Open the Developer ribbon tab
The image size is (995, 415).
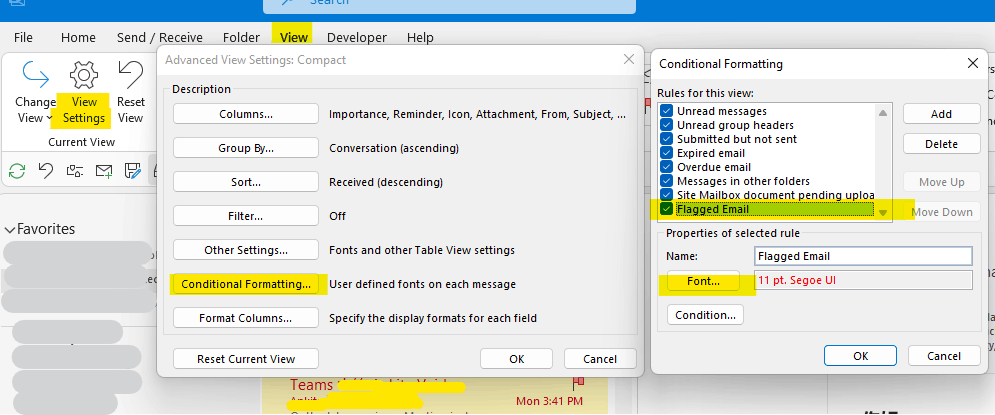click(x=357, y=37)
